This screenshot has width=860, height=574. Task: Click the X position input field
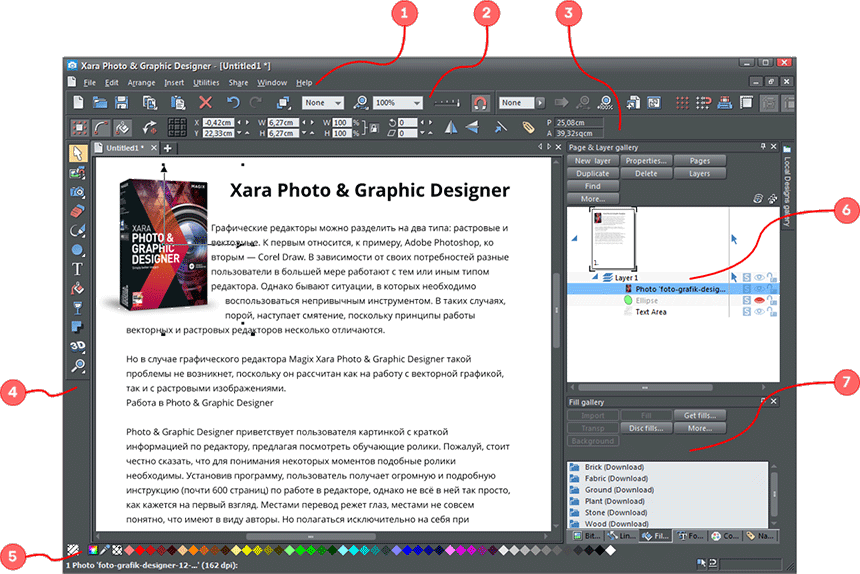coord(218,123)
